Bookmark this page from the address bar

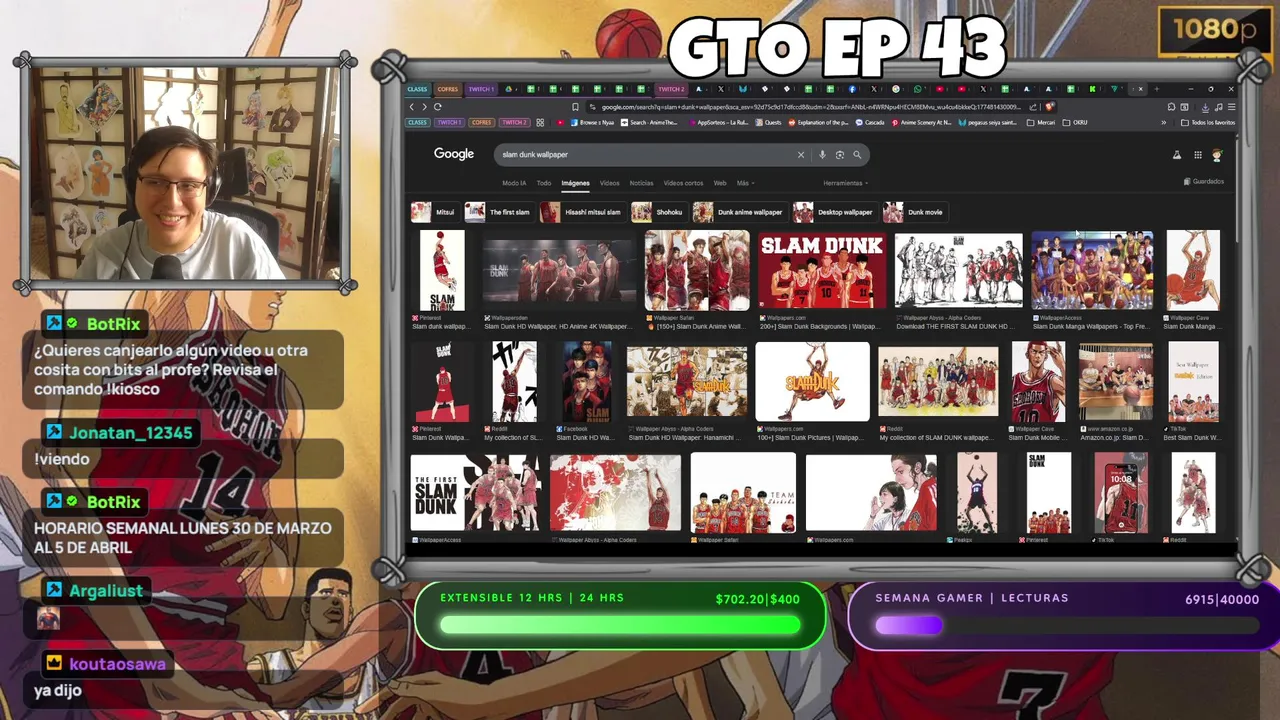[575, 107]
